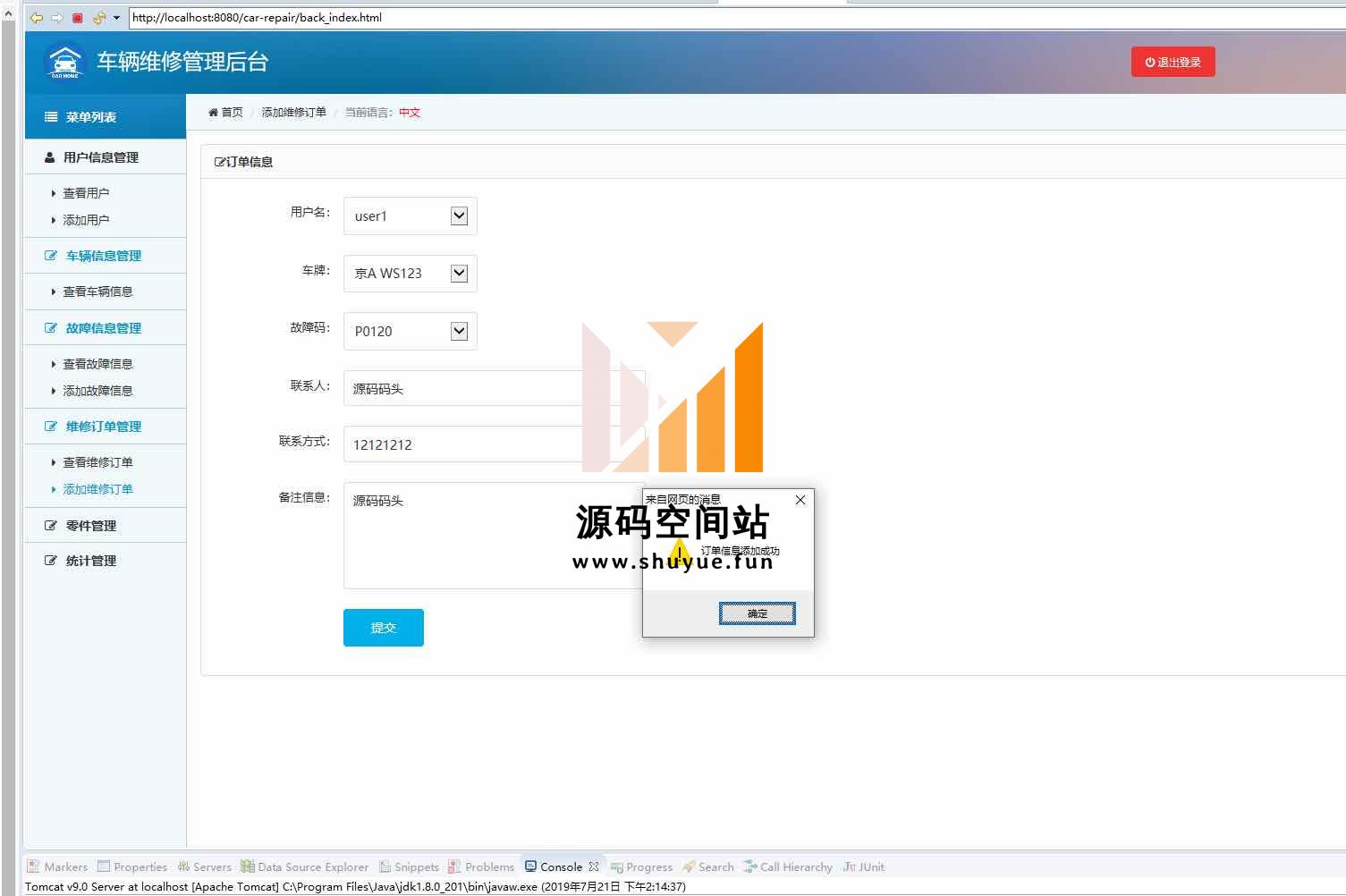Close the Console view with its X icon
The image size is (1346, 896).
594,866
